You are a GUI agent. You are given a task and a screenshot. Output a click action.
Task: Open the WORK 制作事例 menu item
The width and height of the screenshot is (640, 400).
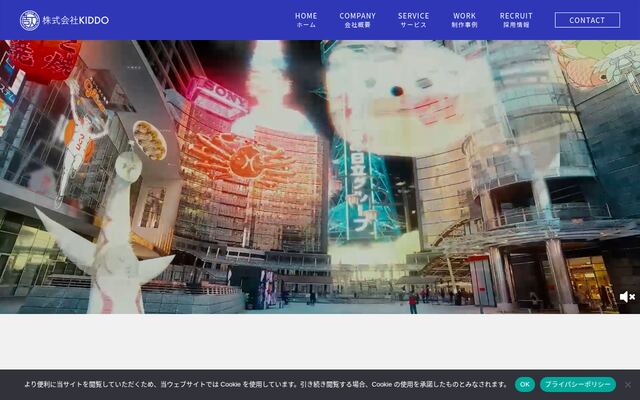[464, 20]
